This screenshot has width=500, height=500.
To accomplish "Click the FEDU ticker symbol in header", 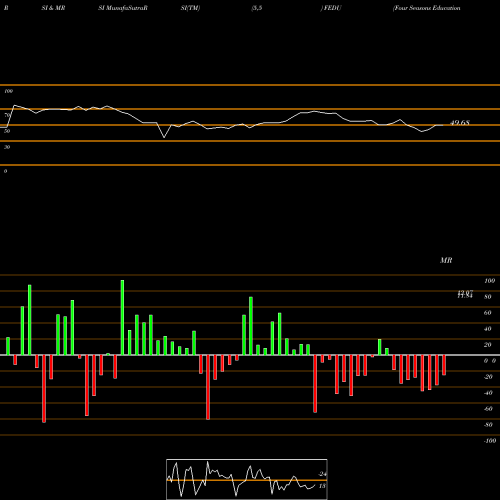I will pos(332,8).
